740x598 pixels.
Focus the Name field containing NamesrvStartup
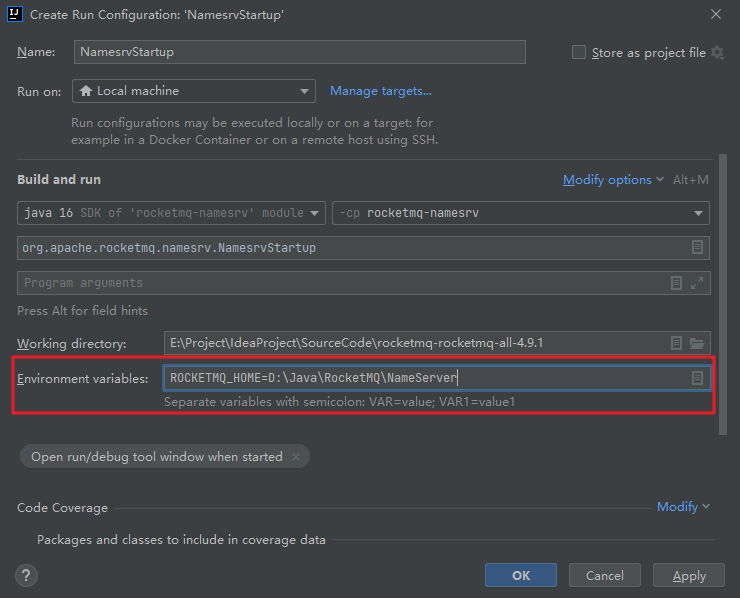pos(300,52)
